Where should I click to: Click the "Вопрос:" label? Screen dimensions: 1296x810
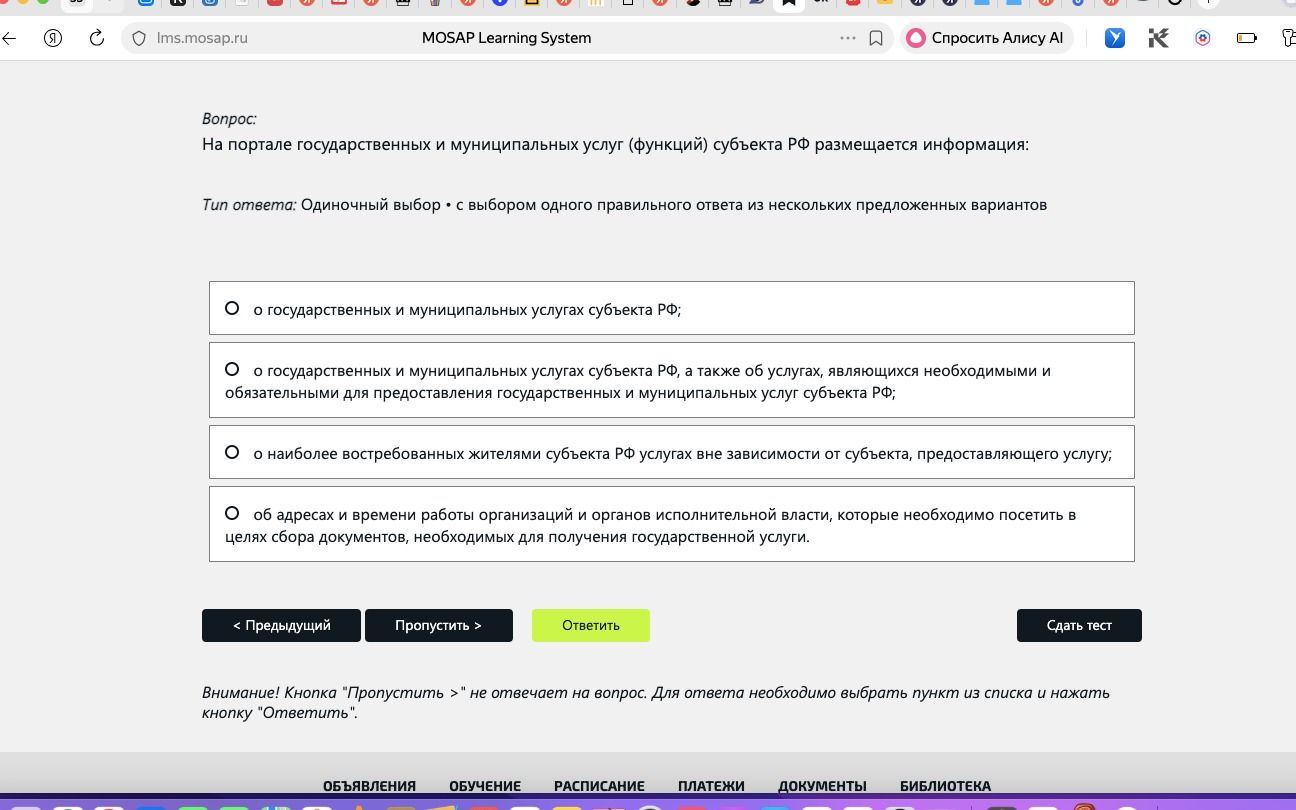tap(229, 118)
